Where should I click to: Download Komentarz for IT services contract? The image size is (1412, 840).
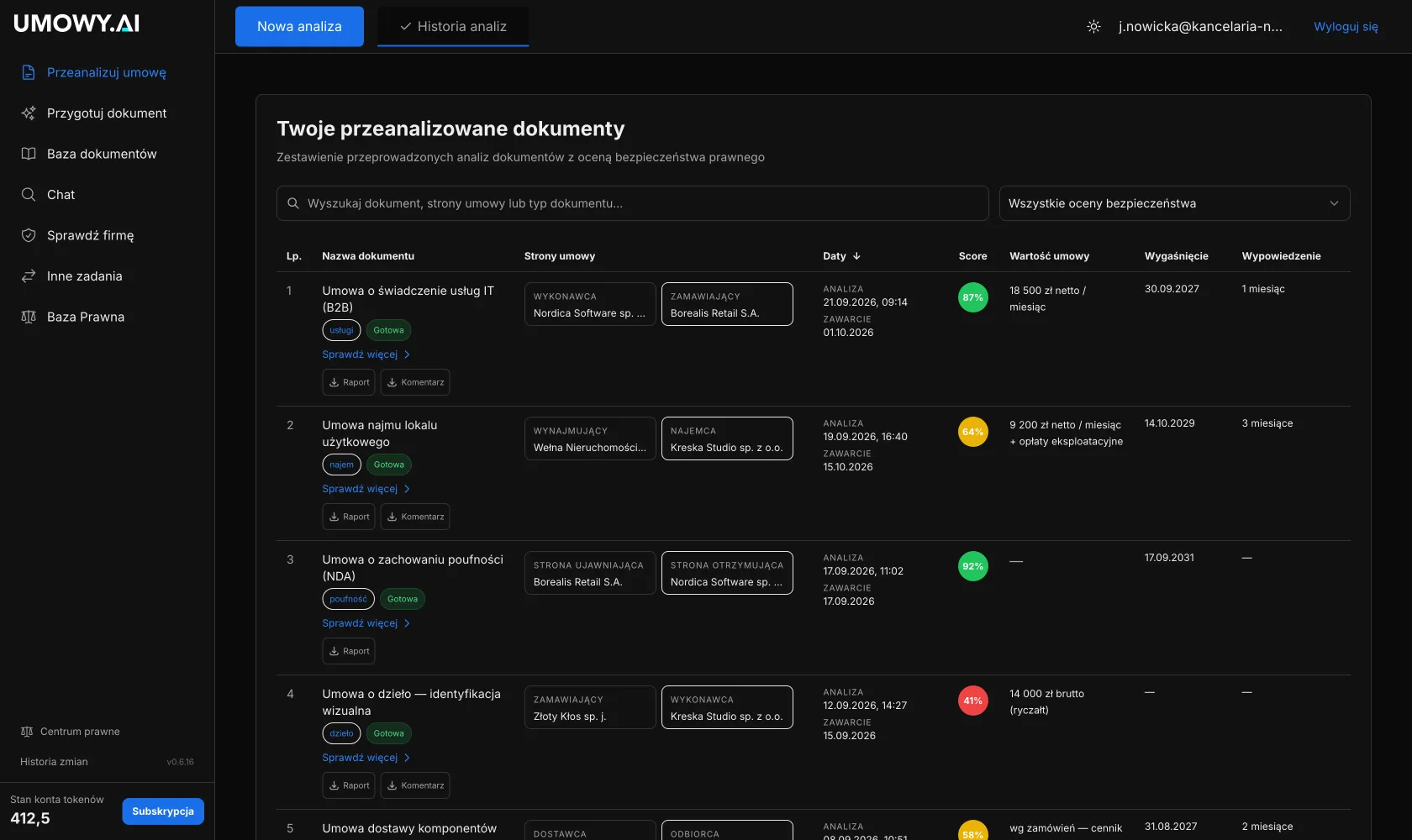(415, 382)
